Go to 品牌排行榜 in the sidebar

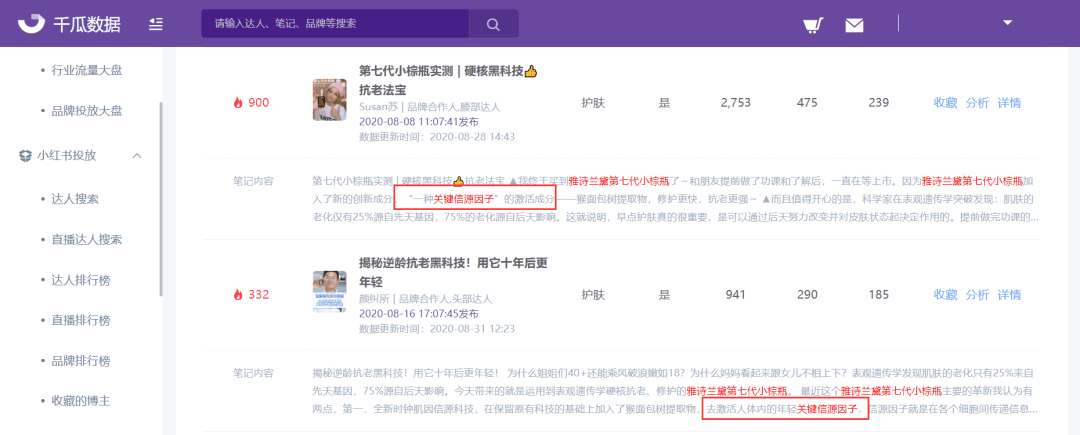(x=81, y=361)
